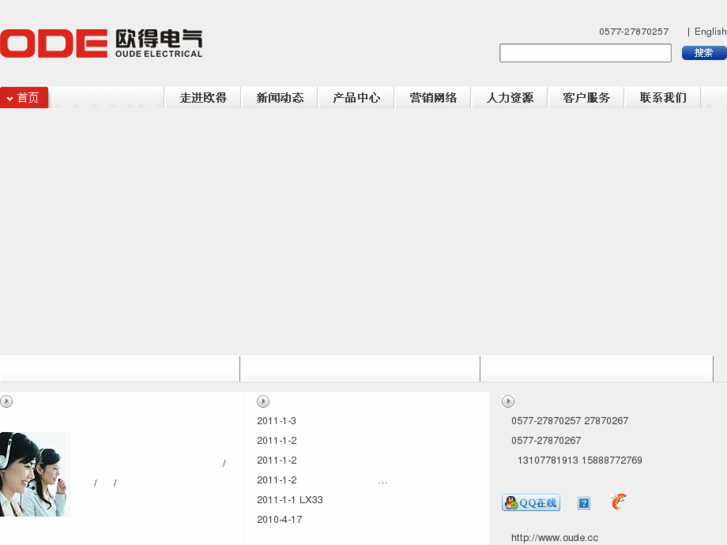The width and height of the screenshot is (727, 545).
Task: Click the phone line 0577-27870257 27870267
Action: coord(570,421)
